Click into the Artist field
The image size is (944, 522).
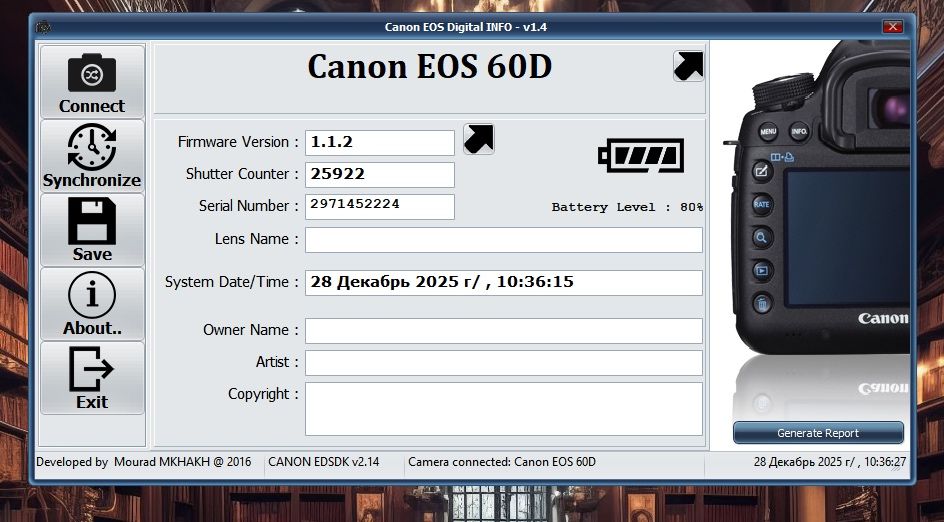pos(504,363)
